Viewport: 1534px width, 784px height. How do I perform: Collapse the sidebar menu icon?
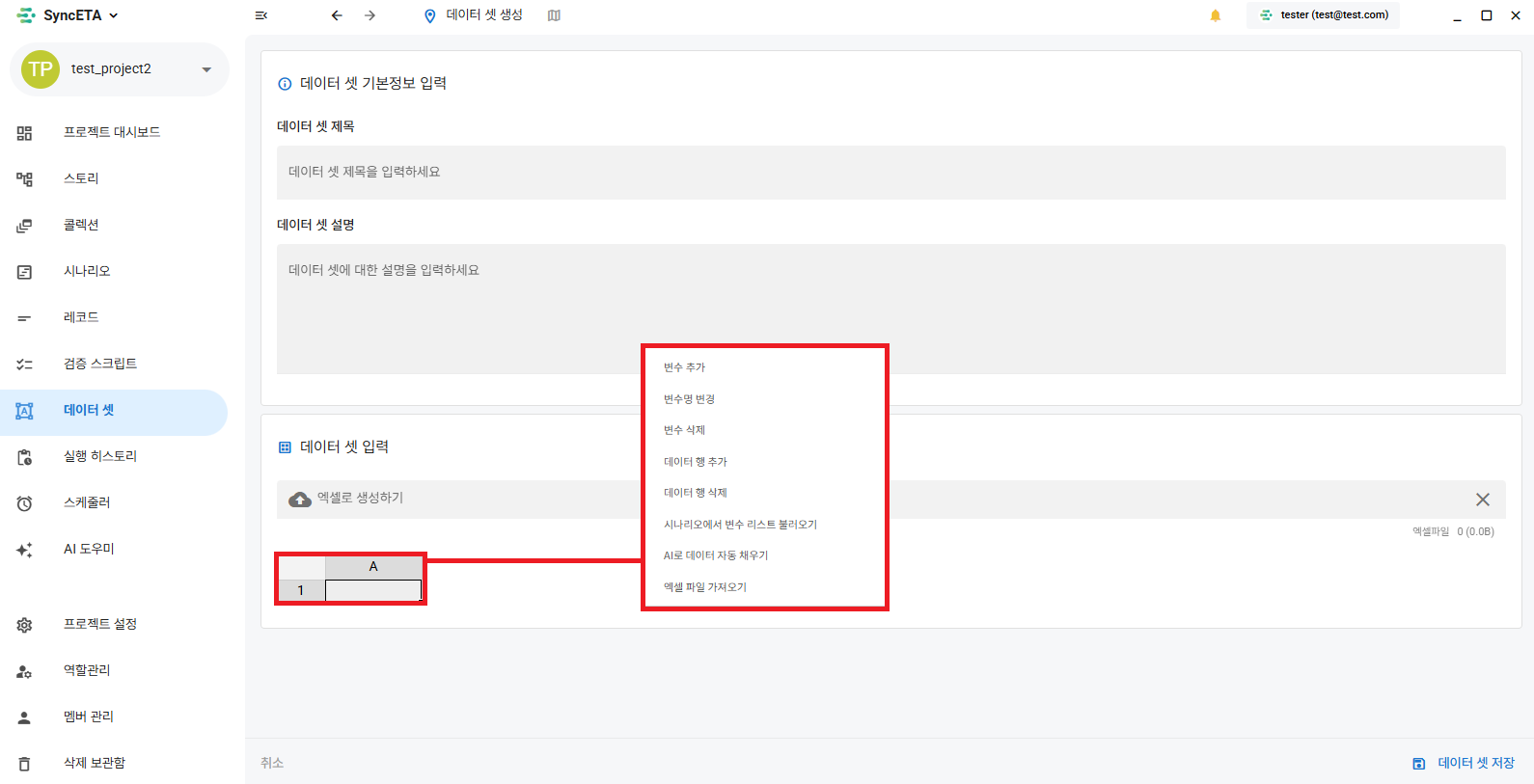click(x=260, y=15)
